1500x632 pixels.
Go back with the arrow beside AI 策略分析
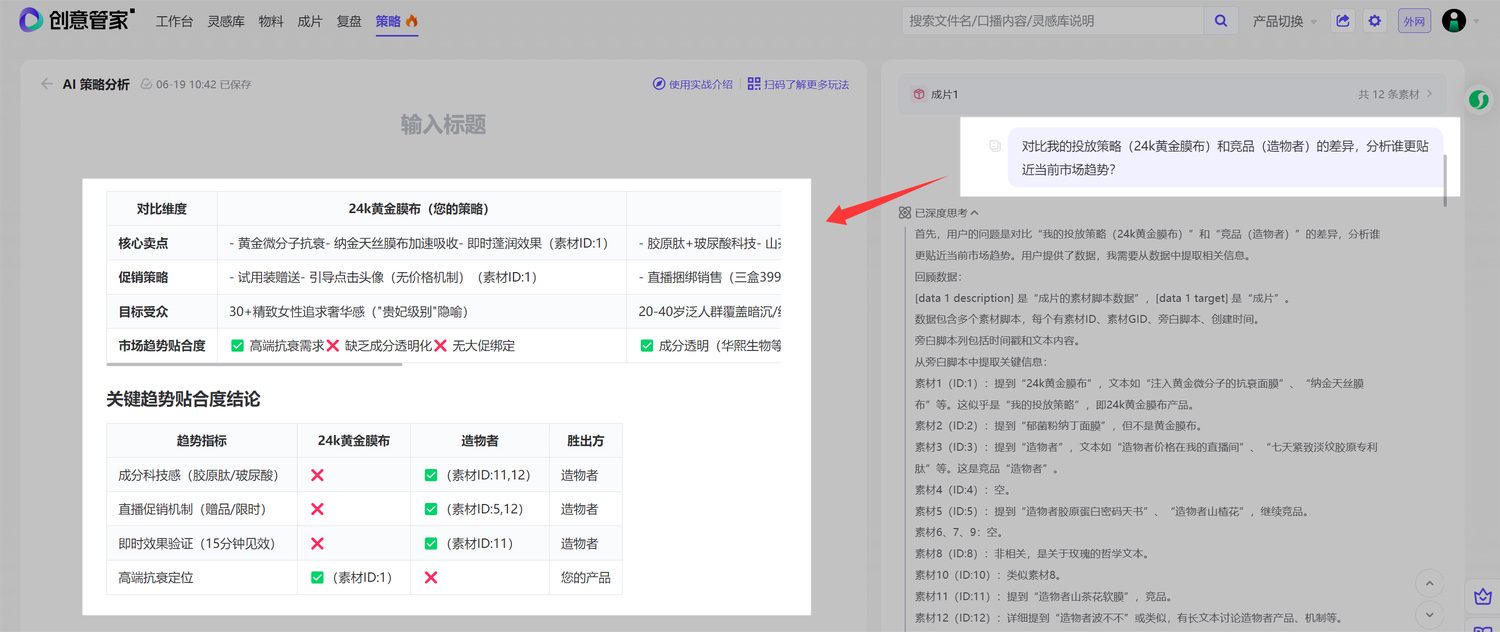coord(46,84)
